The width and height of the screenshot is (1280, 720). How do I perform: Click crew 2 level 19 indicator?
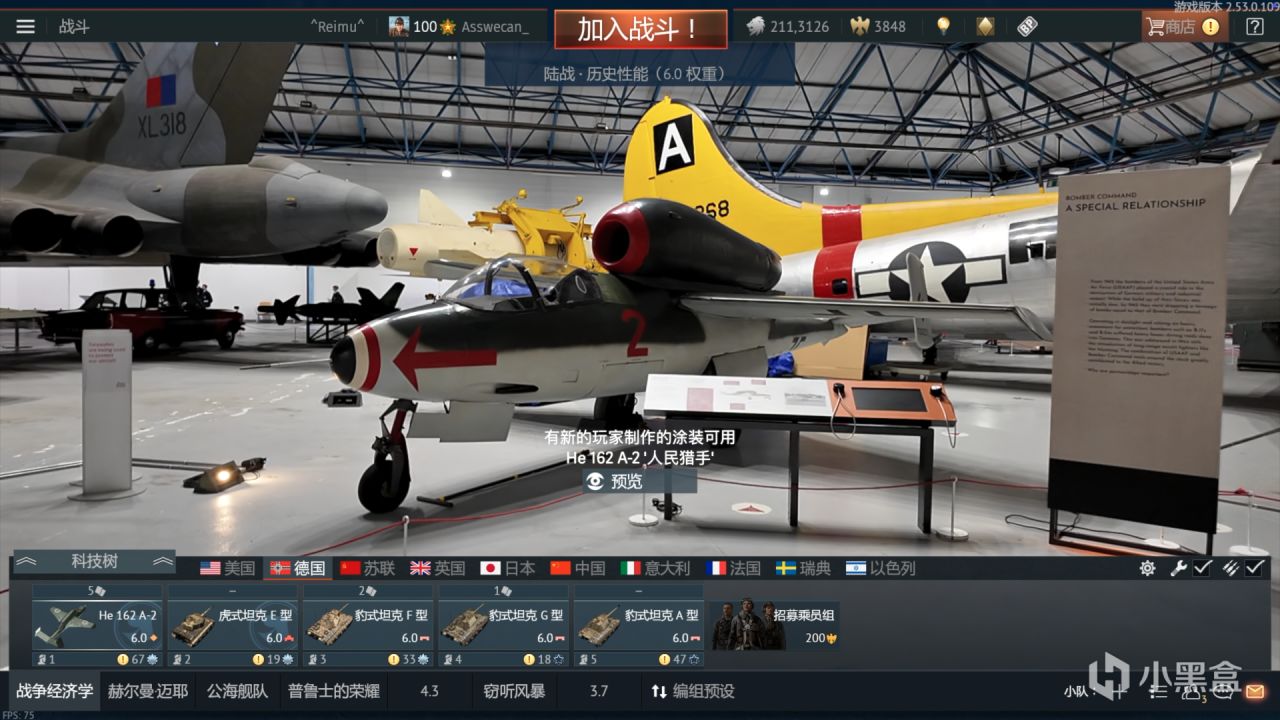click(x=273, y=659)
